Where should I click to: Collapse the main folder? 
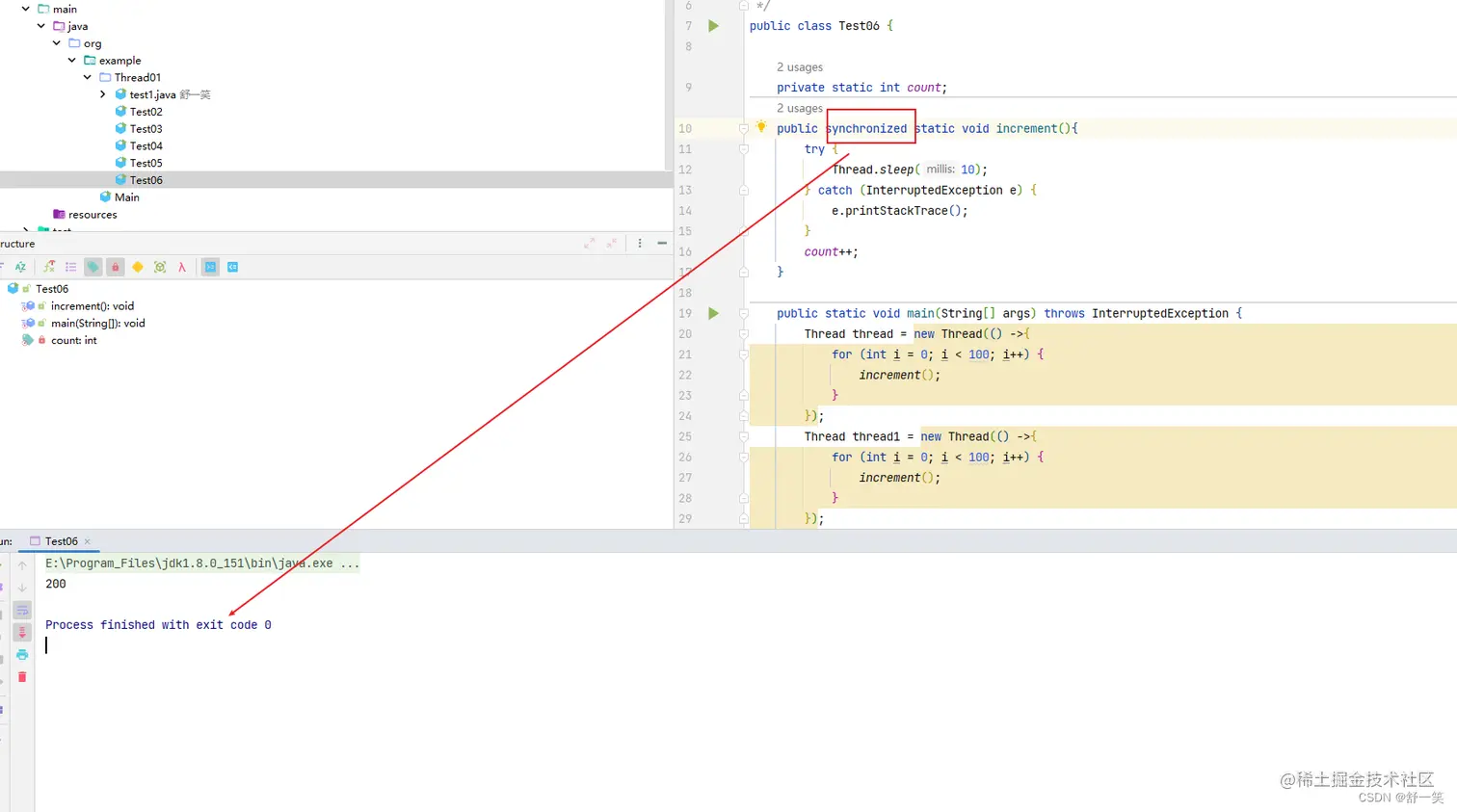point(26,9)
